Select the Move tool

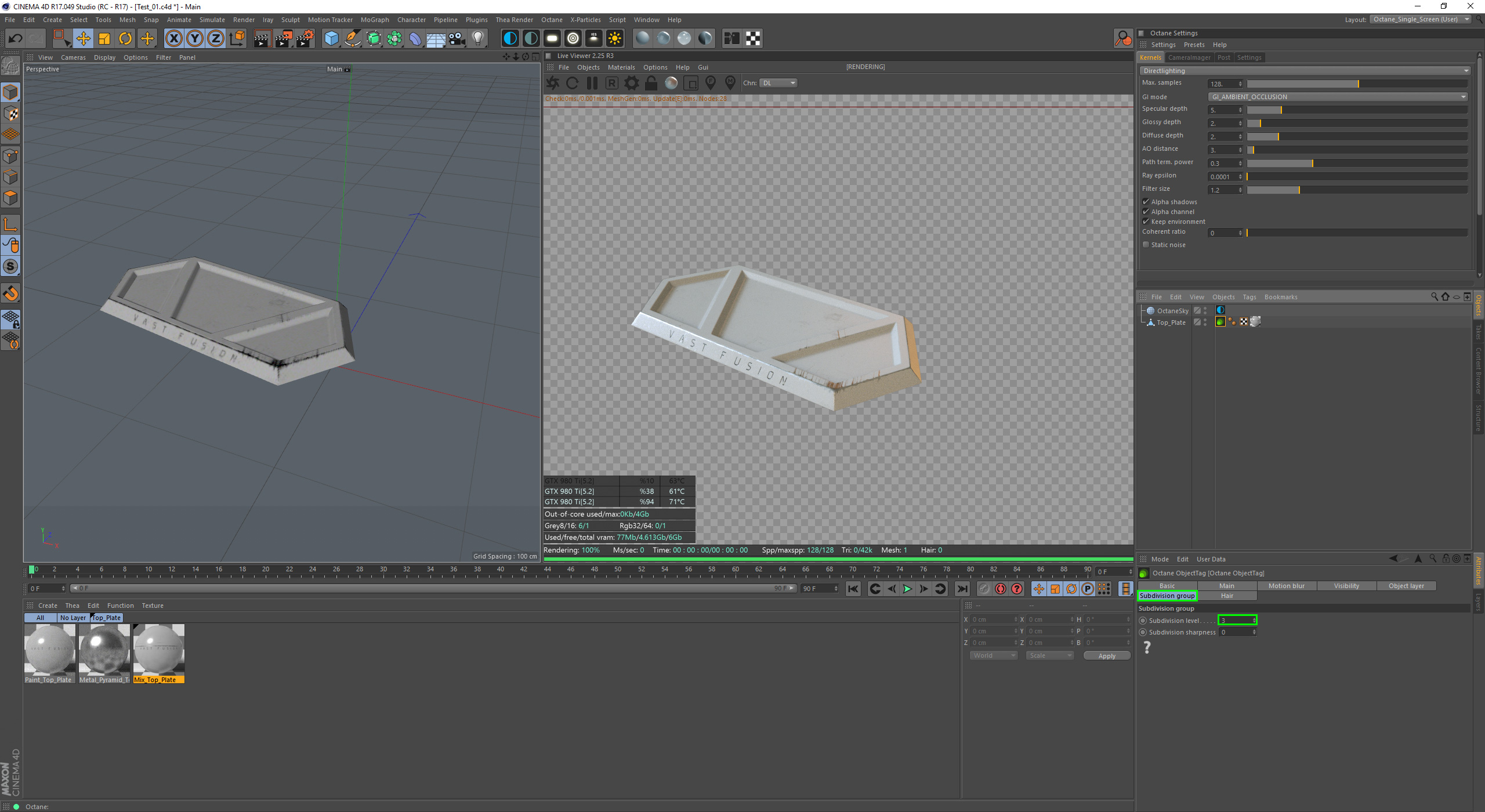click(x=83, y=39)
